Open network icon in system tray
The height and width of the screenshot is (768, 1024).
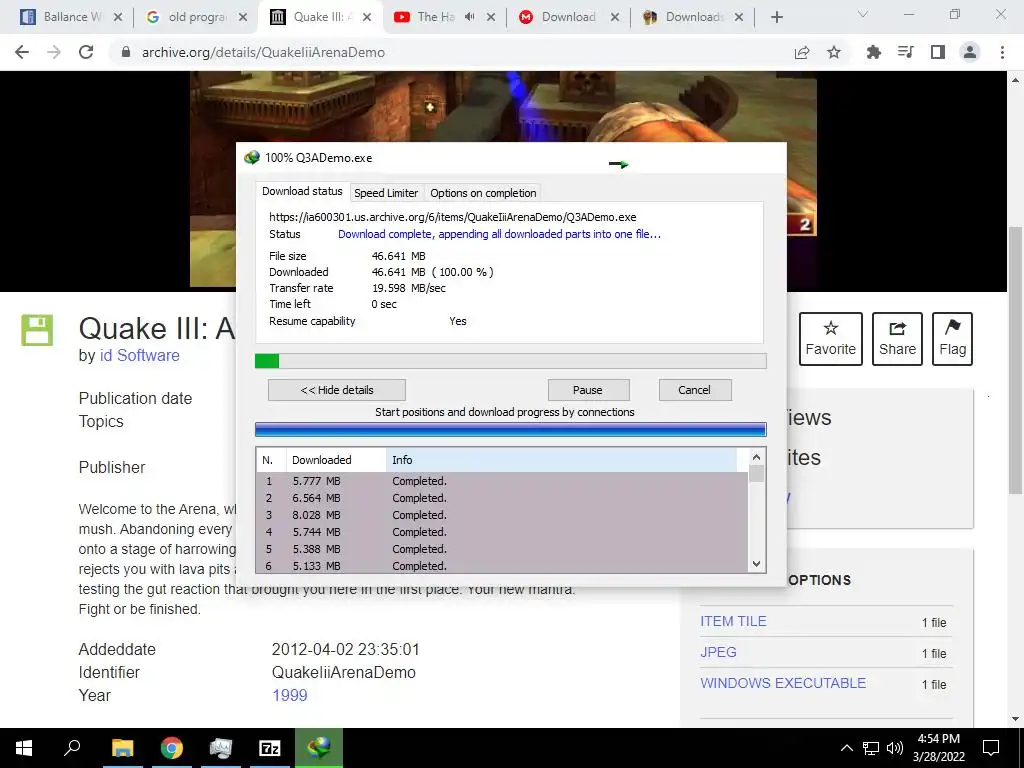(871, 748)
